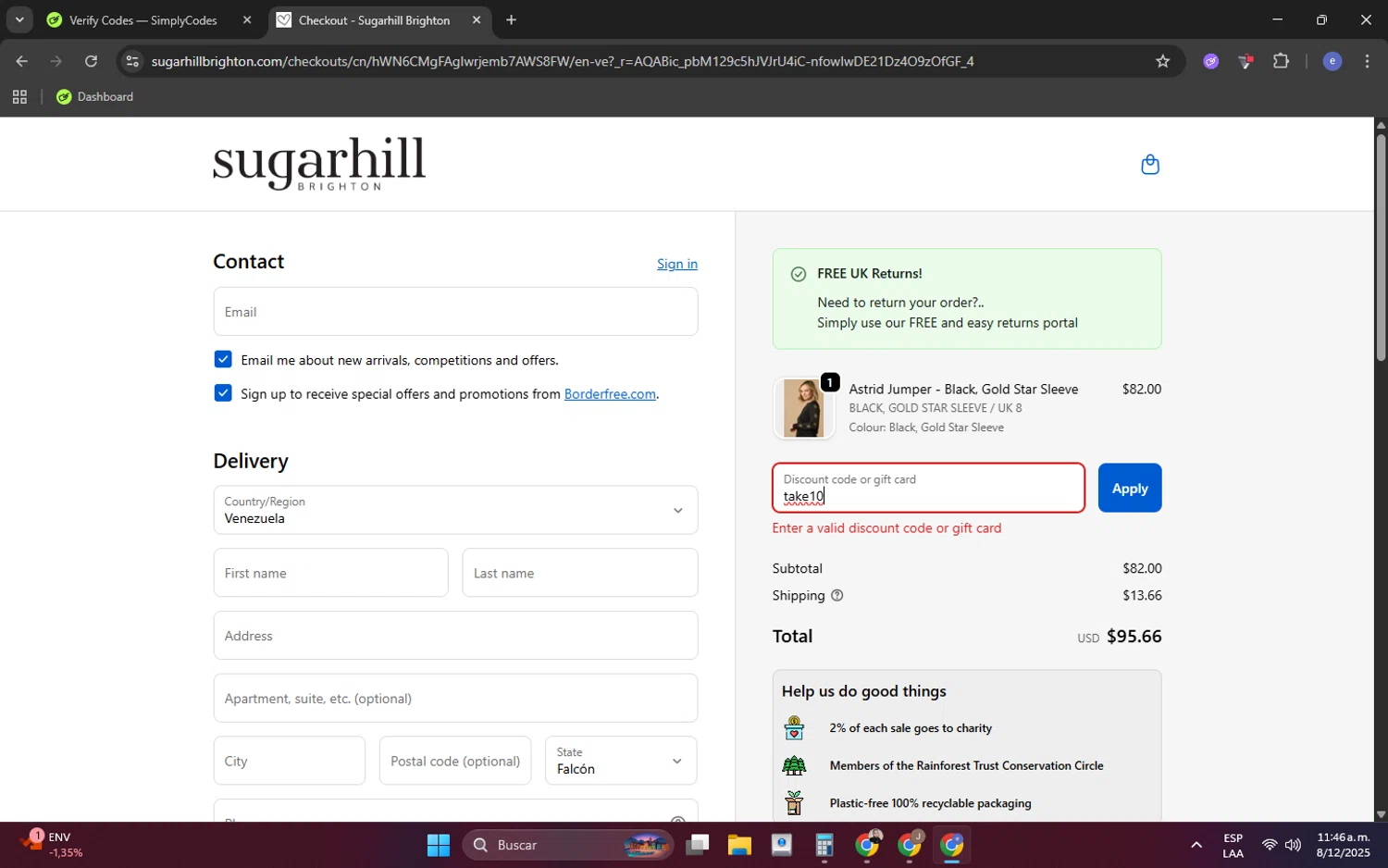Open Task View on the taskbar

pyautogui.click(x=698, y=845)
